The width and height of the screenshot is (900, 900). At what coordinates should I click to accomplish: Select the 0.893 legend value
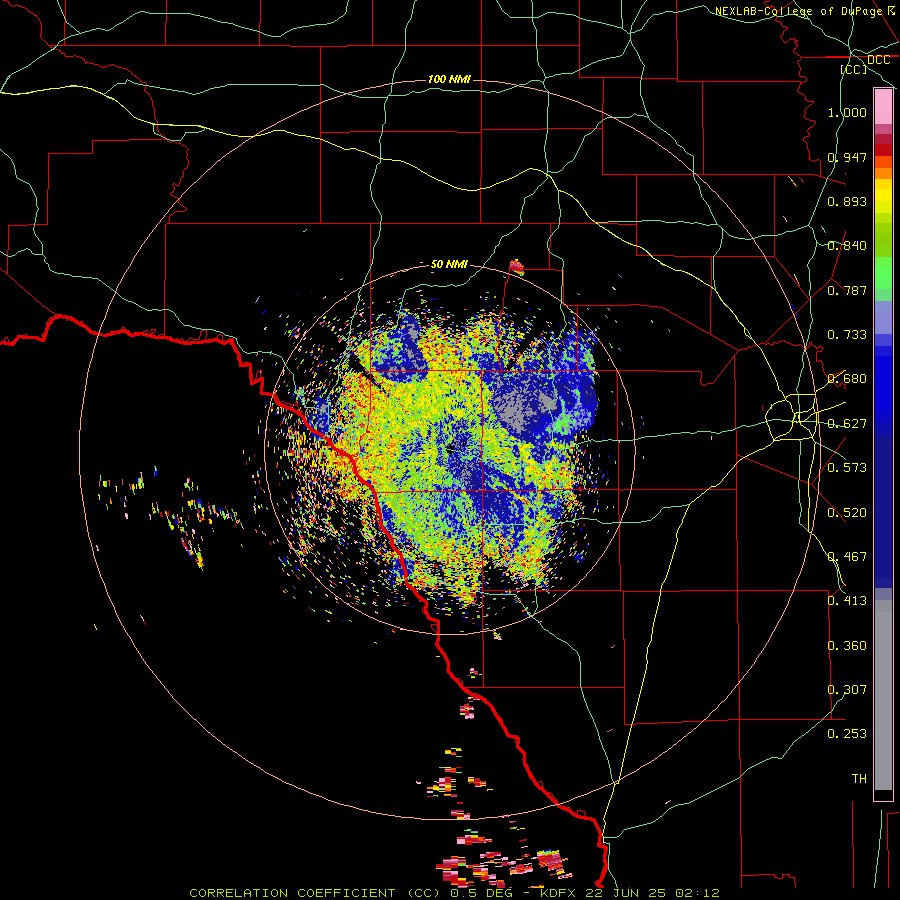point(847,201)
